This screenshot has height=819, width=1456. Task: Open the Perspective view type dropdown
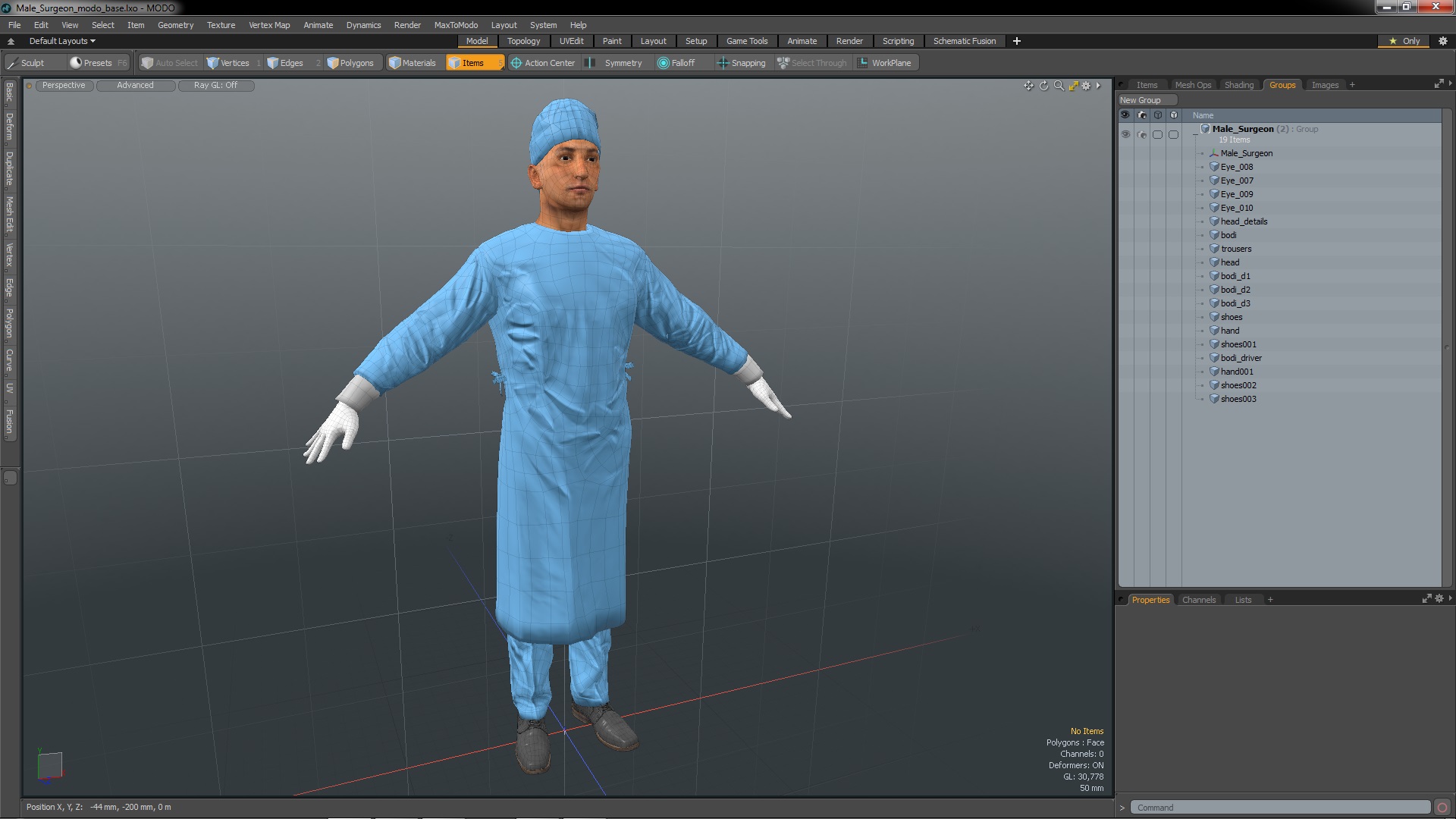point(64,86)
